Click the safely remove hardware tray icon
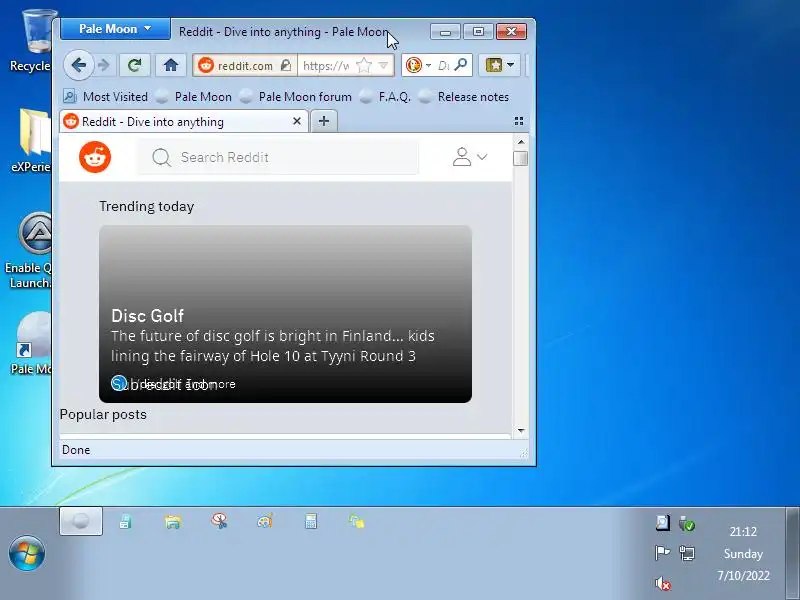 tap(687, 523)
